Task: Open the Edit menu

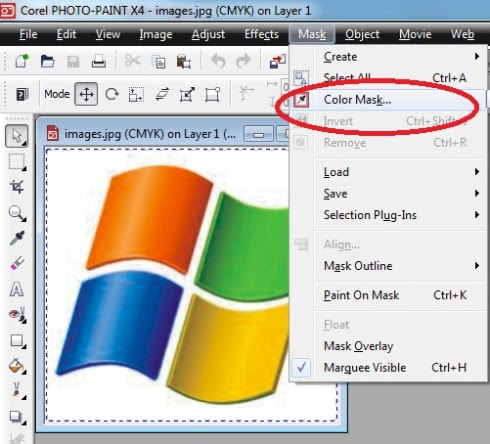Action: (66, 34)
